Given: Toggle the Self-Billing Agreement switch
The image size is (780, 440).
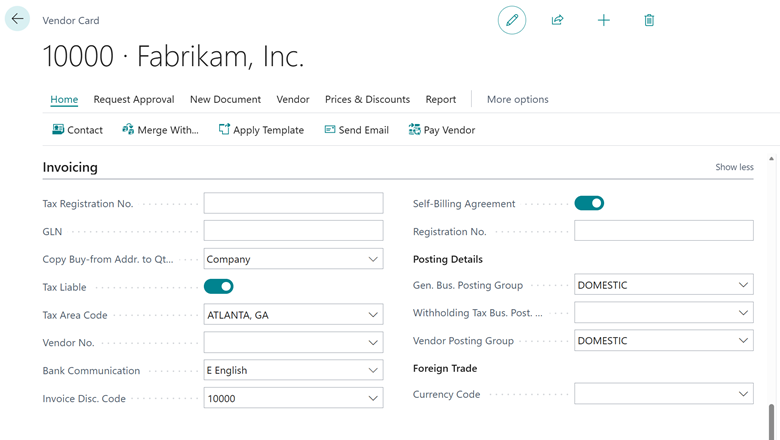Looking at the screenshot, I should (589, 203).
